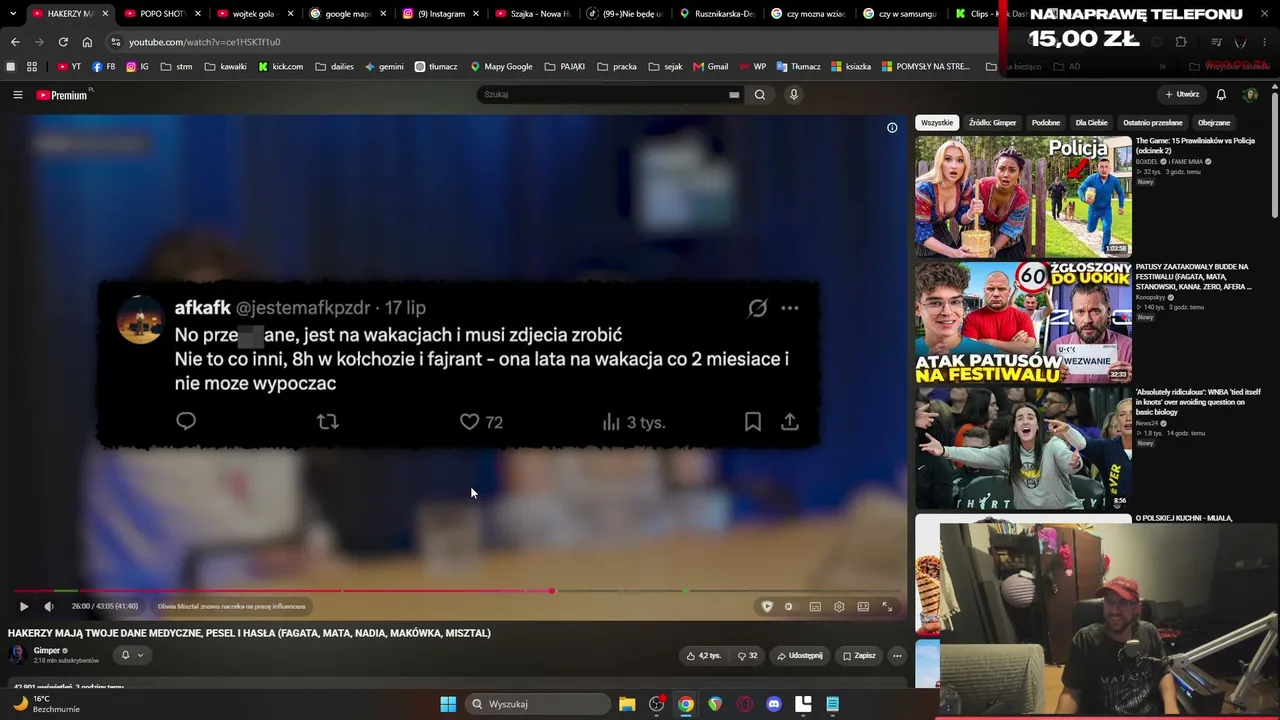
Task: Open Discord from the taskbar
Action: click(x=773, y=704)
